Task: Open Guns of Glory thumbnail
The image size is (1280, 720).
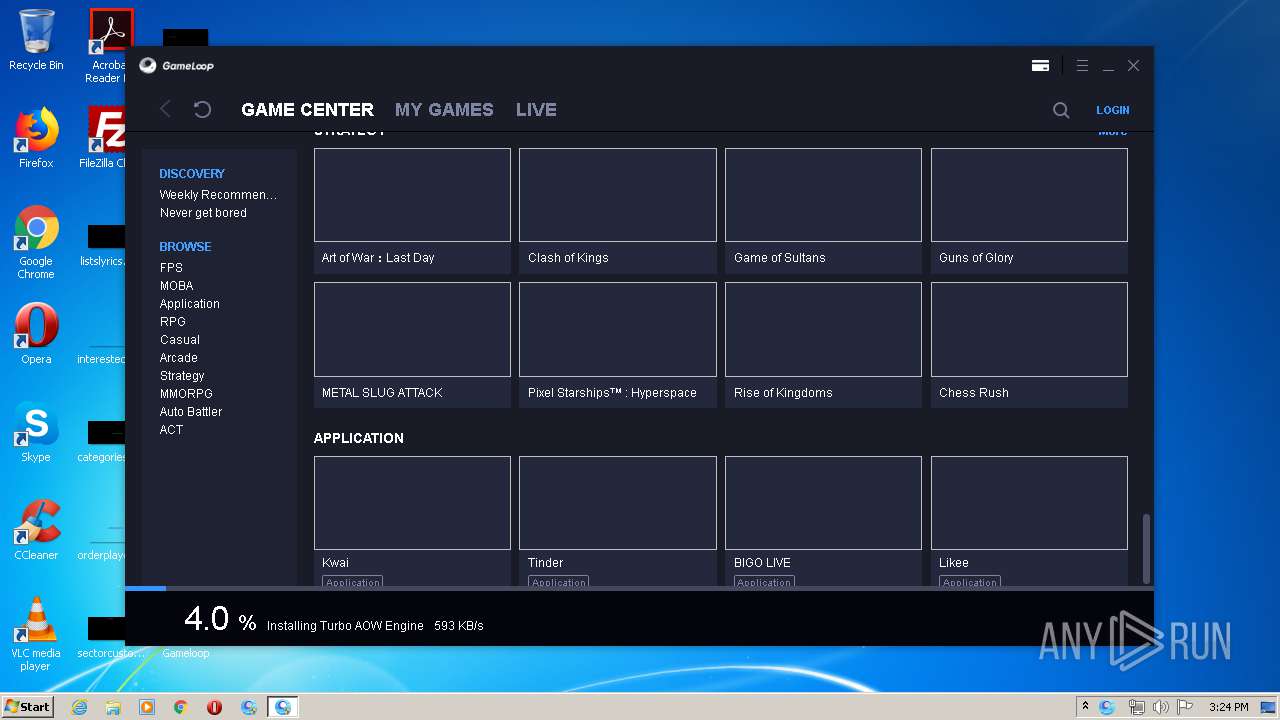Action: 1029,195
